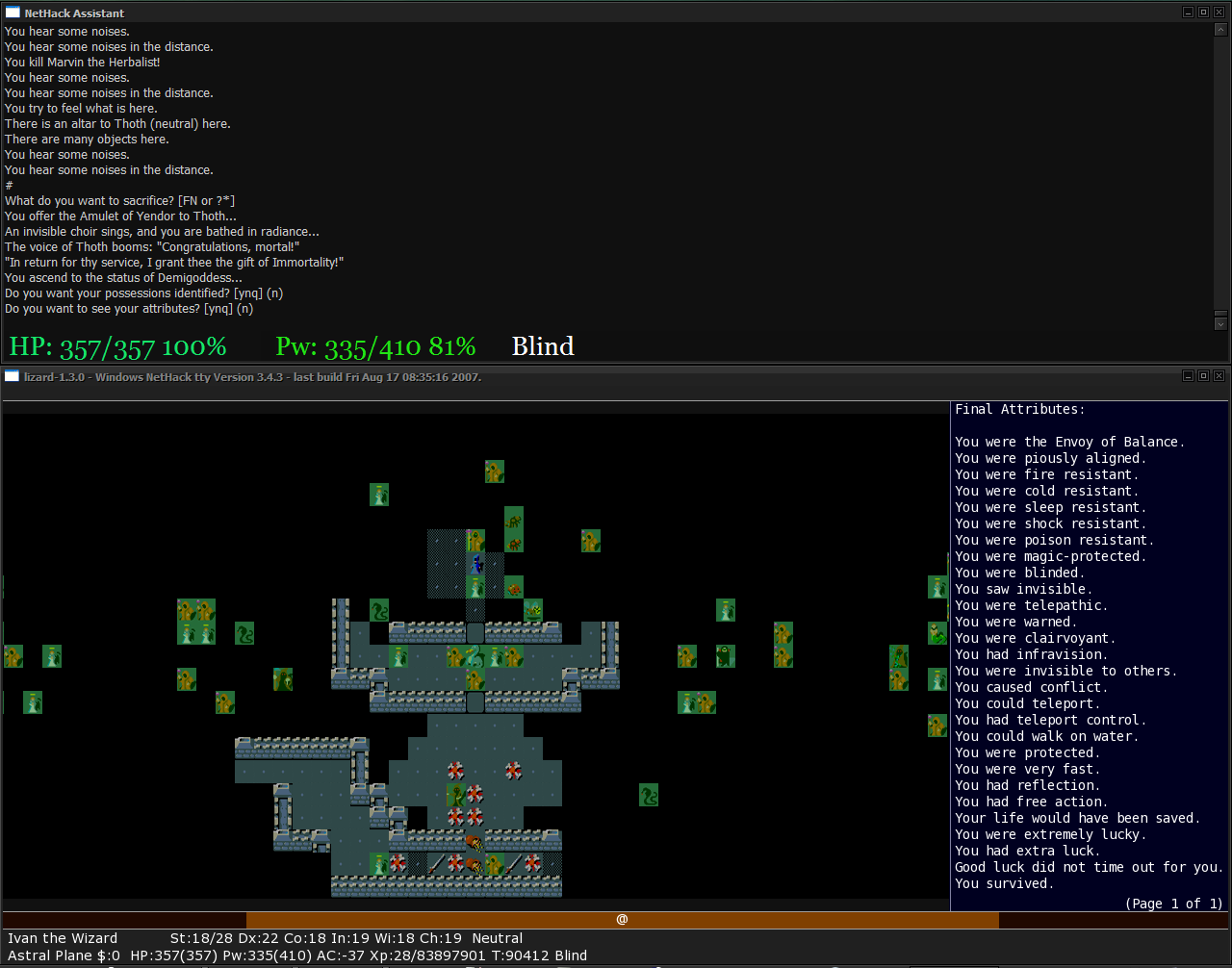Click the 'Final Attributes:' heading

tap(1020, 409)
